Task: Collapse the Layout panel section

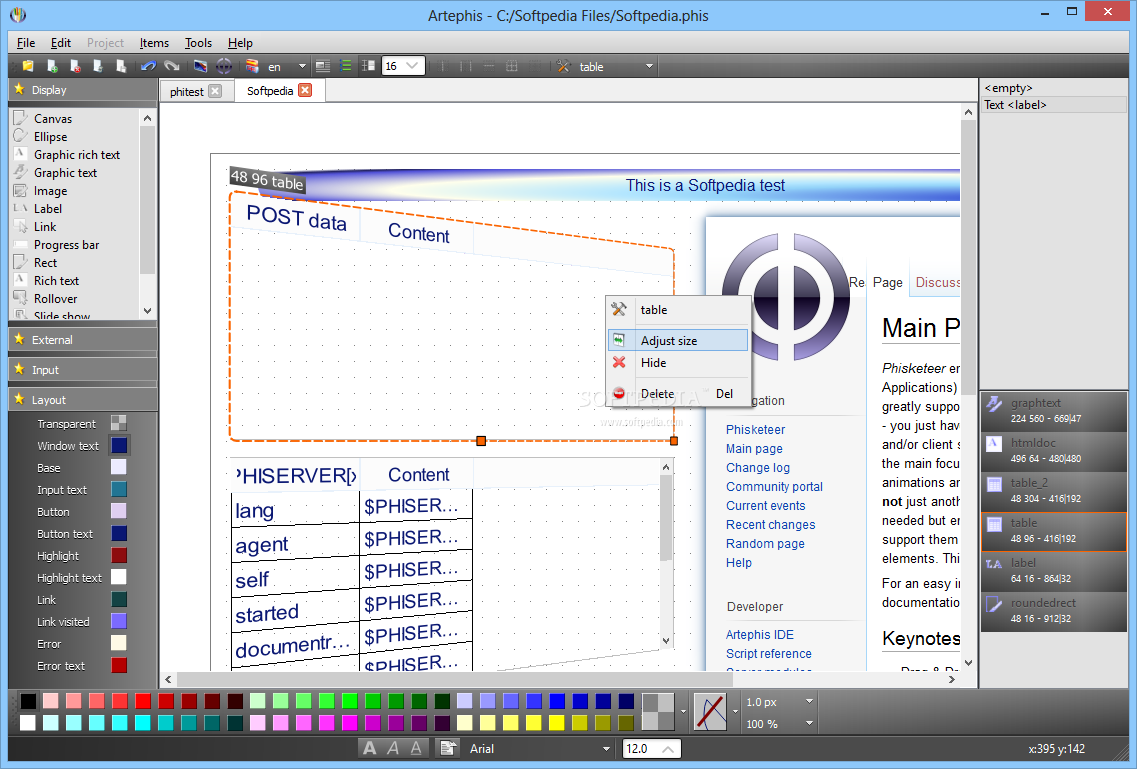Action: click(83, 399)
